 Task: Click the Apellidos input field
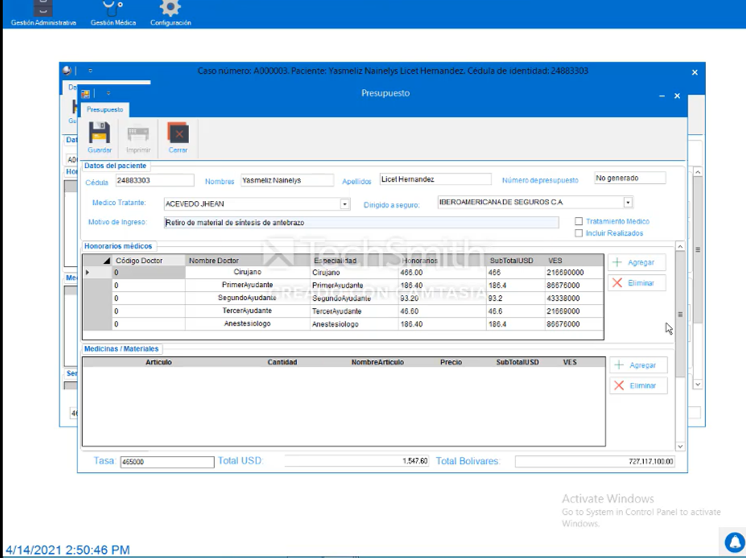point(435,179)
